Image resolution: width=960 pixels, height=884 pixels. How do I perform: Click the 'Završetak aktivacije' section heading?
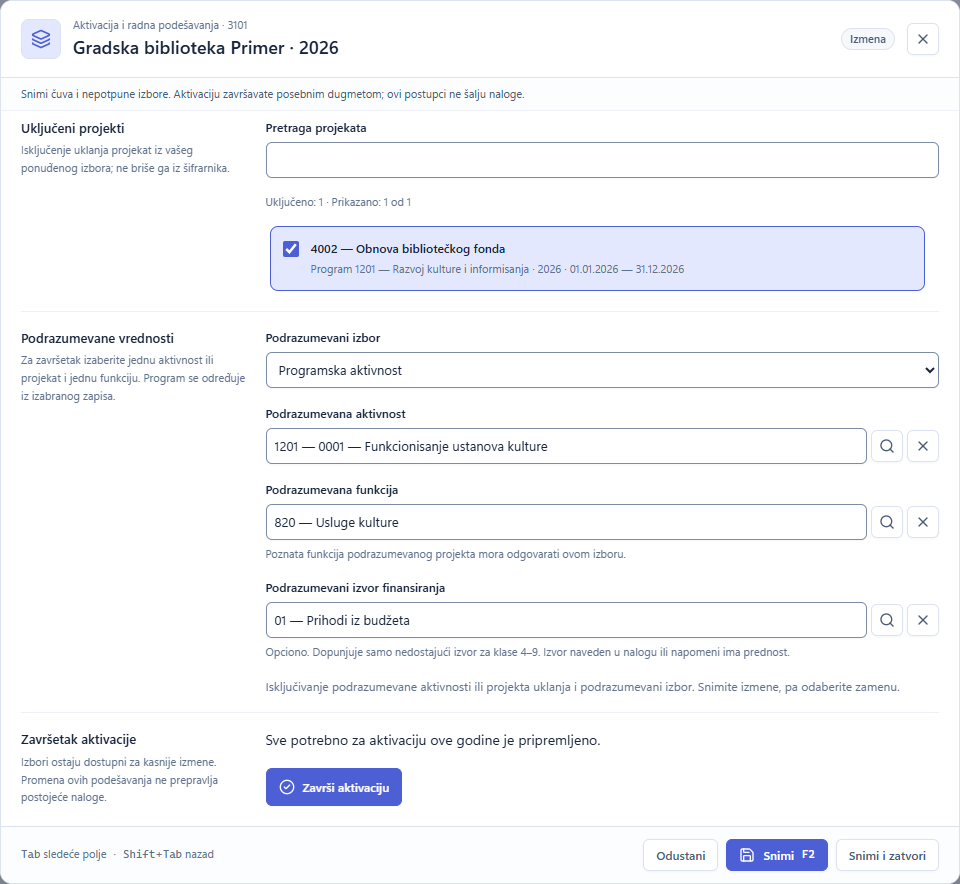click(x=78, y=740)
